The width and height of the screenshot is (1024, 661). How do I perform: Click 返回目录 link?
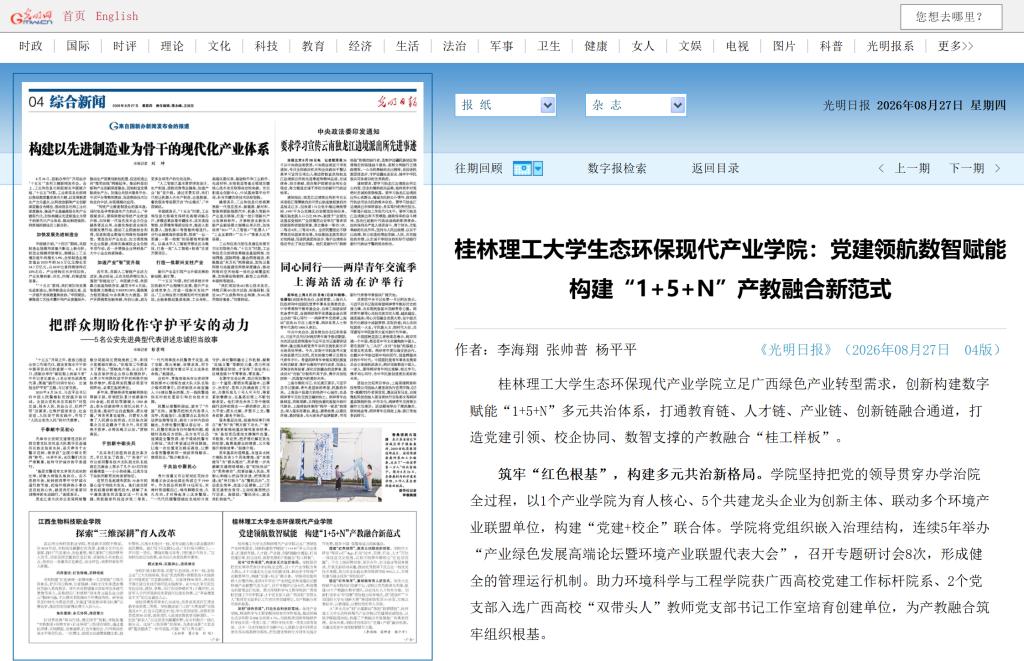click(x=716, y=169)
